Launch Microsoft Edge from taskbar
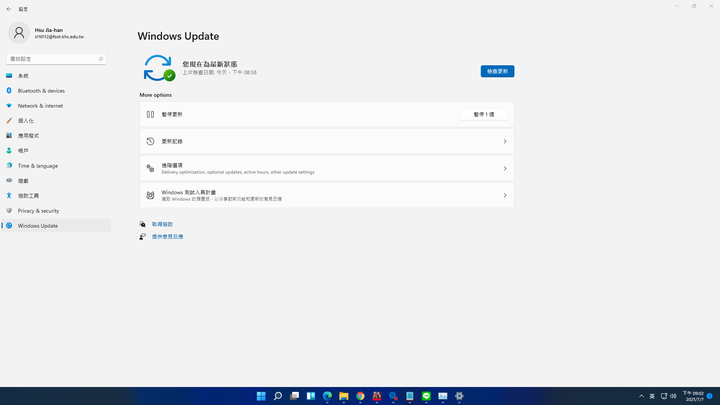This screenshot has width=720, height=405. (327, 396)
